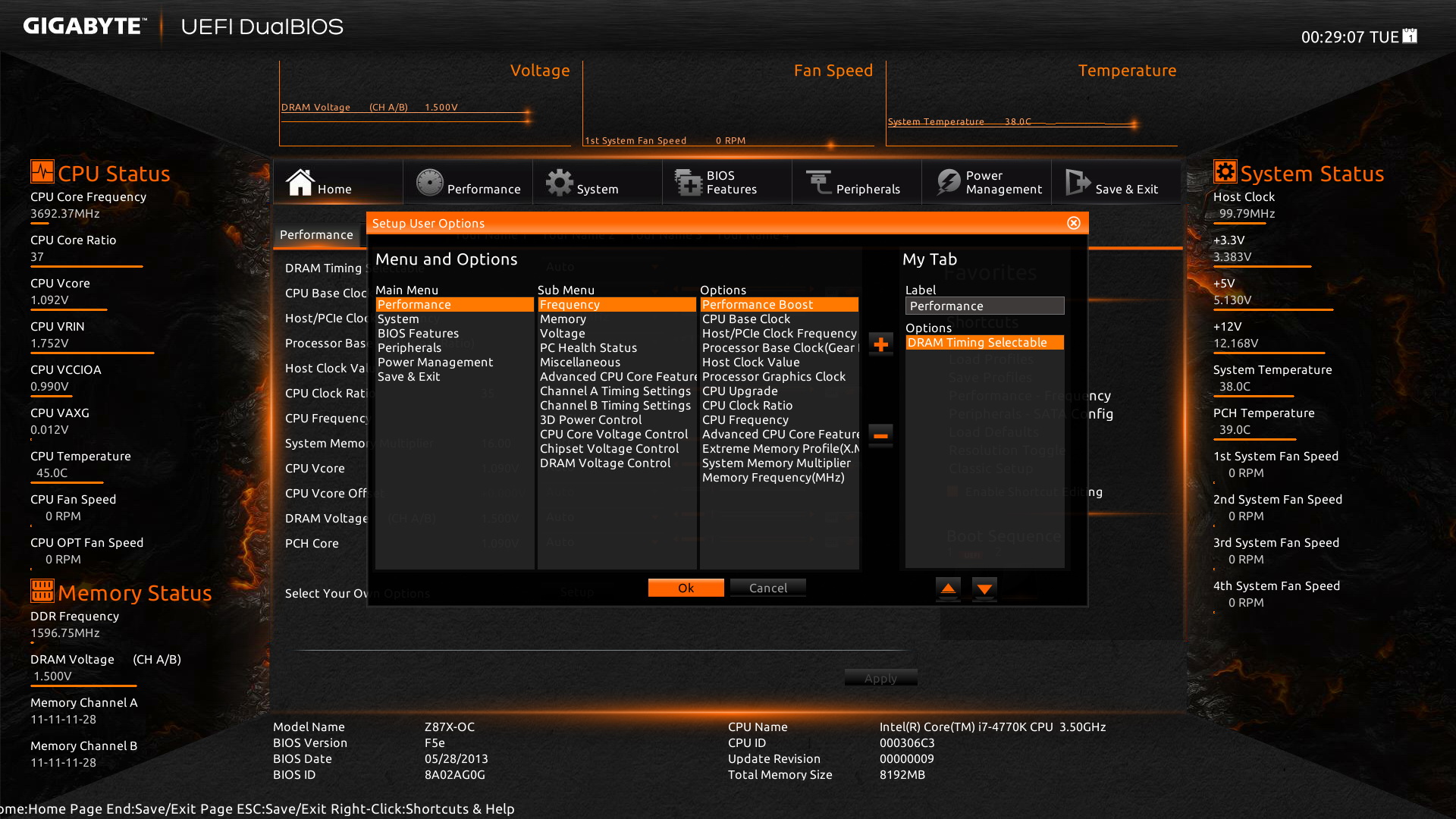Edit the Label field containing Performance
Screen dimensions: 1456x819
[x=984, y=306]
